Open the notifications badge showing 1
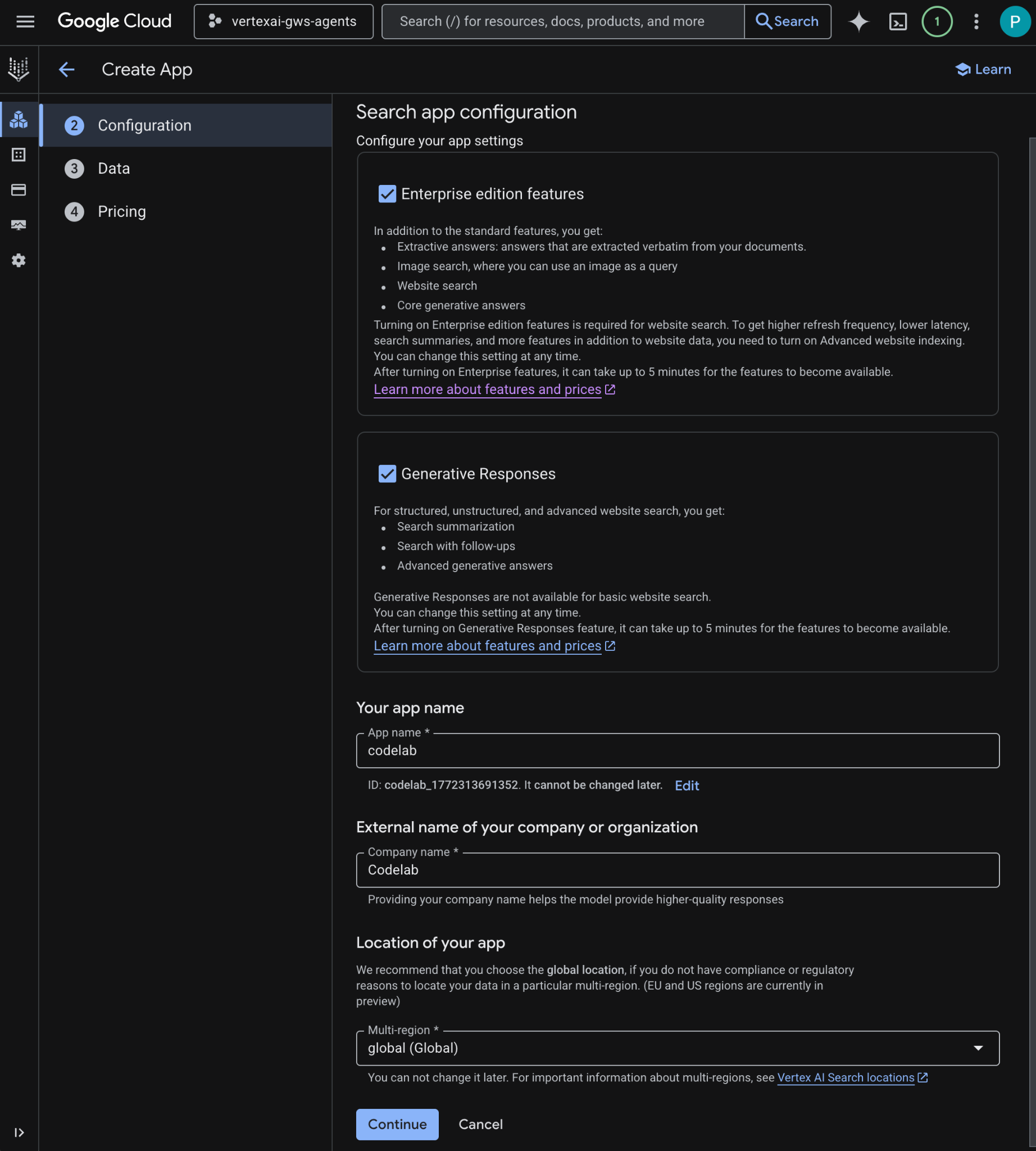This screenshot has width=1036, height=1151. pos(937,22)
